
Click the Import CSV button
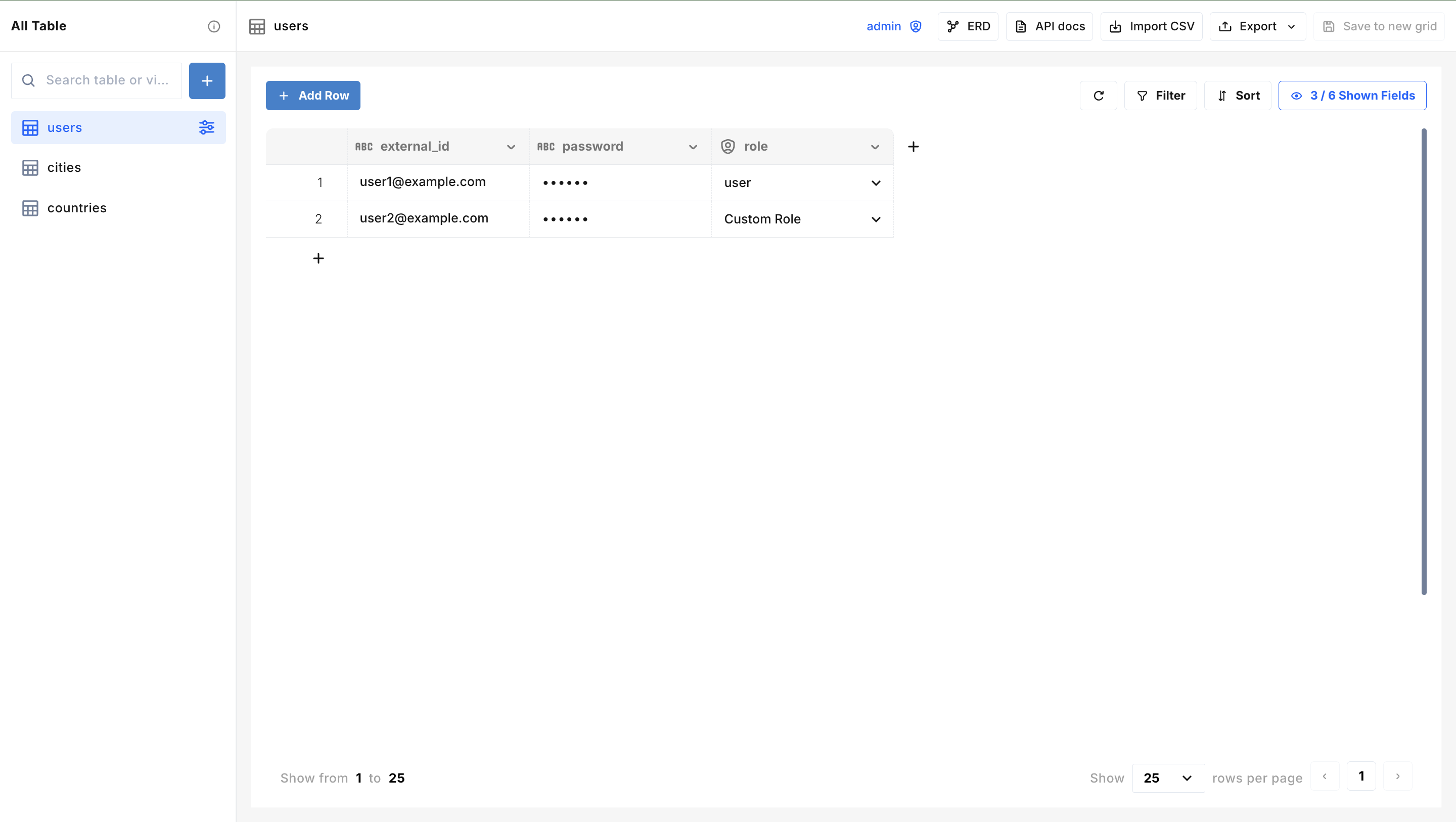coord(1151,26)
